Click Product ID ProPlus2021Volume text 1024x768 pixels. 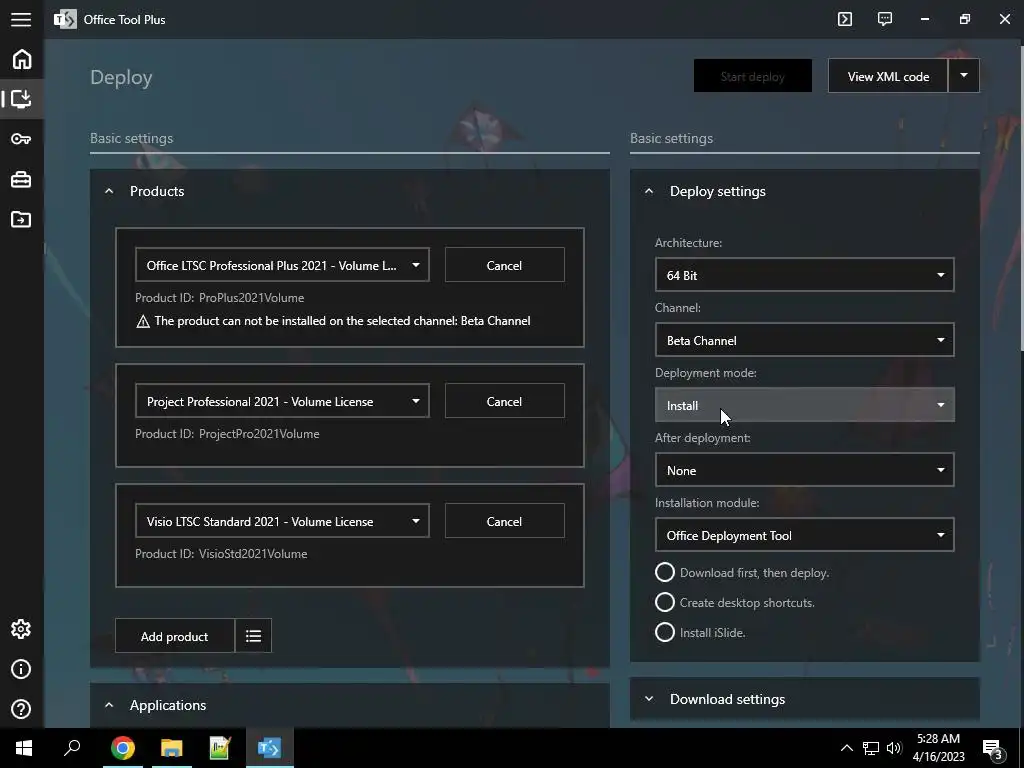click(x=219, y=298)
